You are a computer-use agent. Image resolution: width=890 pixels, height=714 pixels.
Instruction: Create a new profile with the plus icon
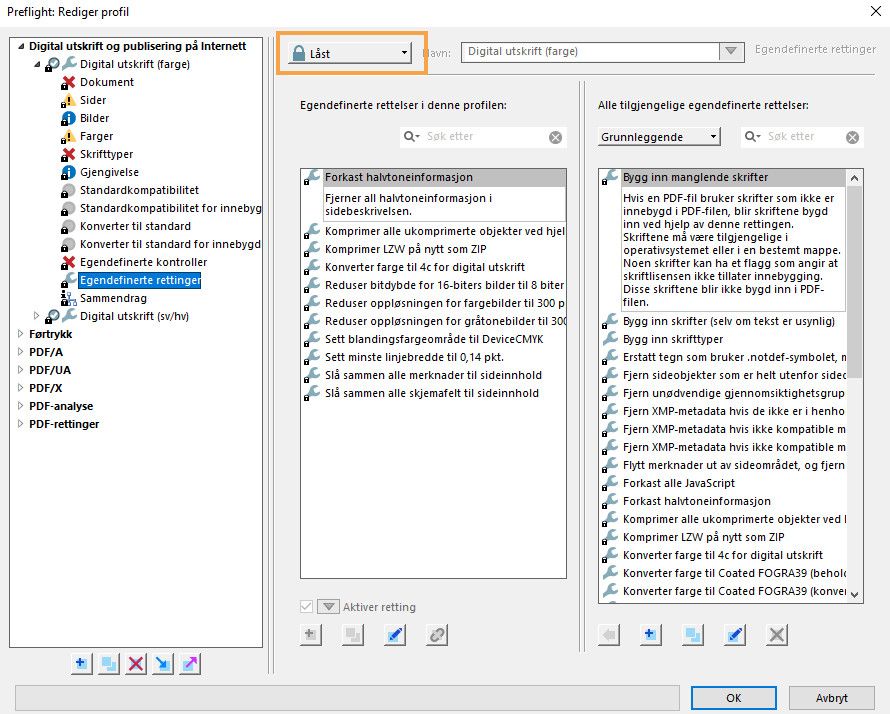(81, 663)
